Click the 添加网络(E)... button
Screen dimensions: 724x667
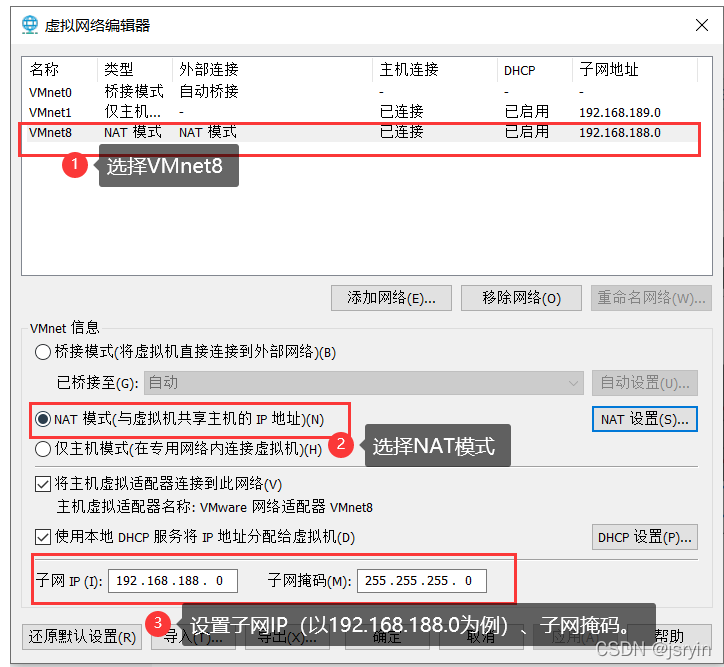tap(391, 298)
